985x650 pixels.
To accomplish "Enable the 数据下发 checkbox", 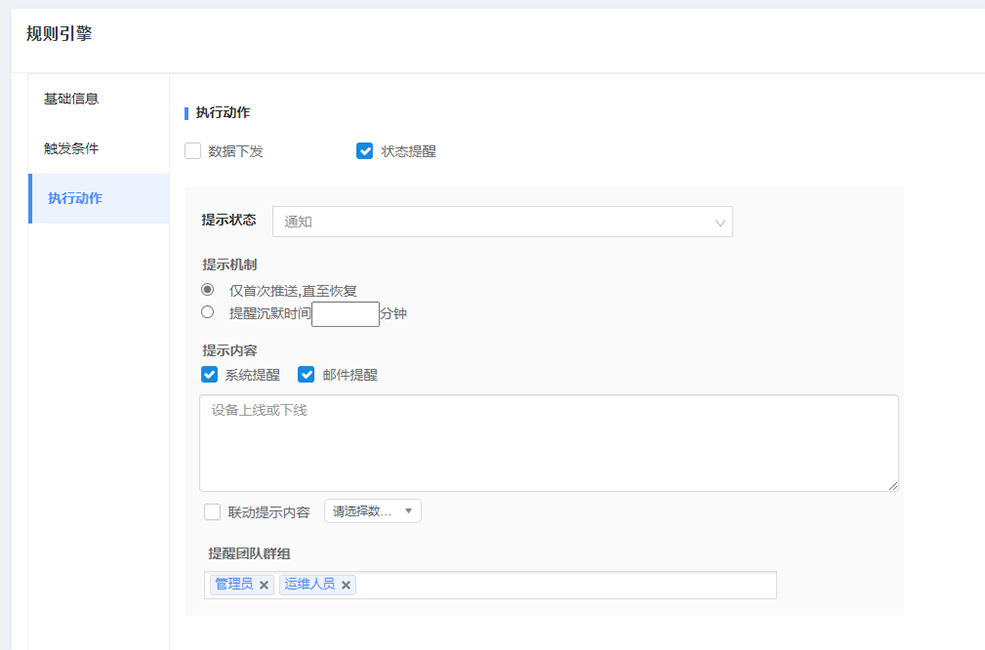I will pyautogui.click(x=193, y=152).
